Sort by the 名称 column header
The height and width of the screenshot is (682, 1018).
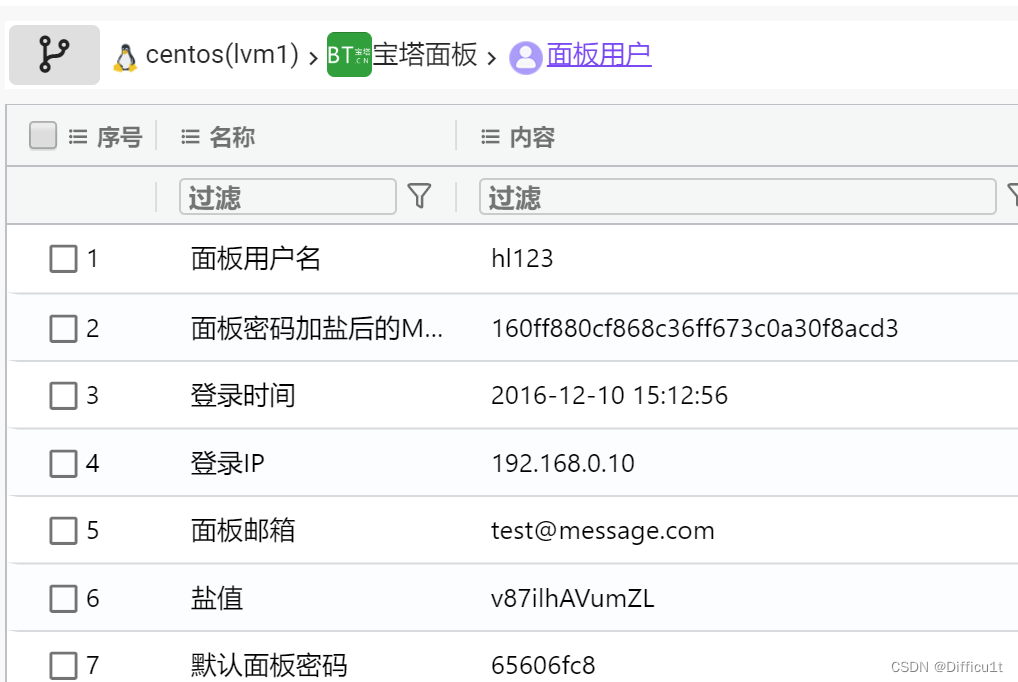tap(232, 137)
